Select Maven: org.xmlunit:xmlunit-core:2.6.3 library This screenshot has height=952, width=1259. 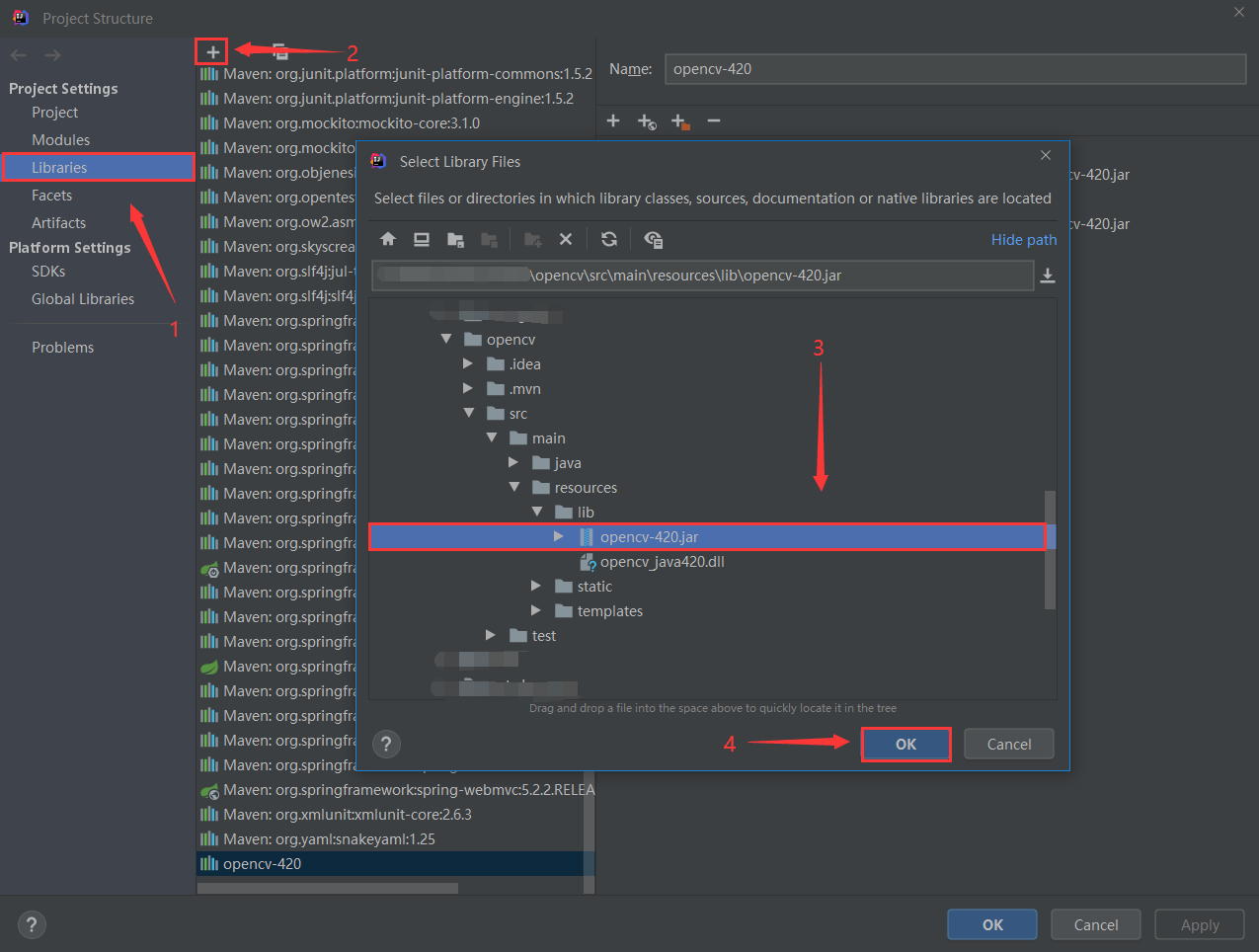[x=348, y=815]
